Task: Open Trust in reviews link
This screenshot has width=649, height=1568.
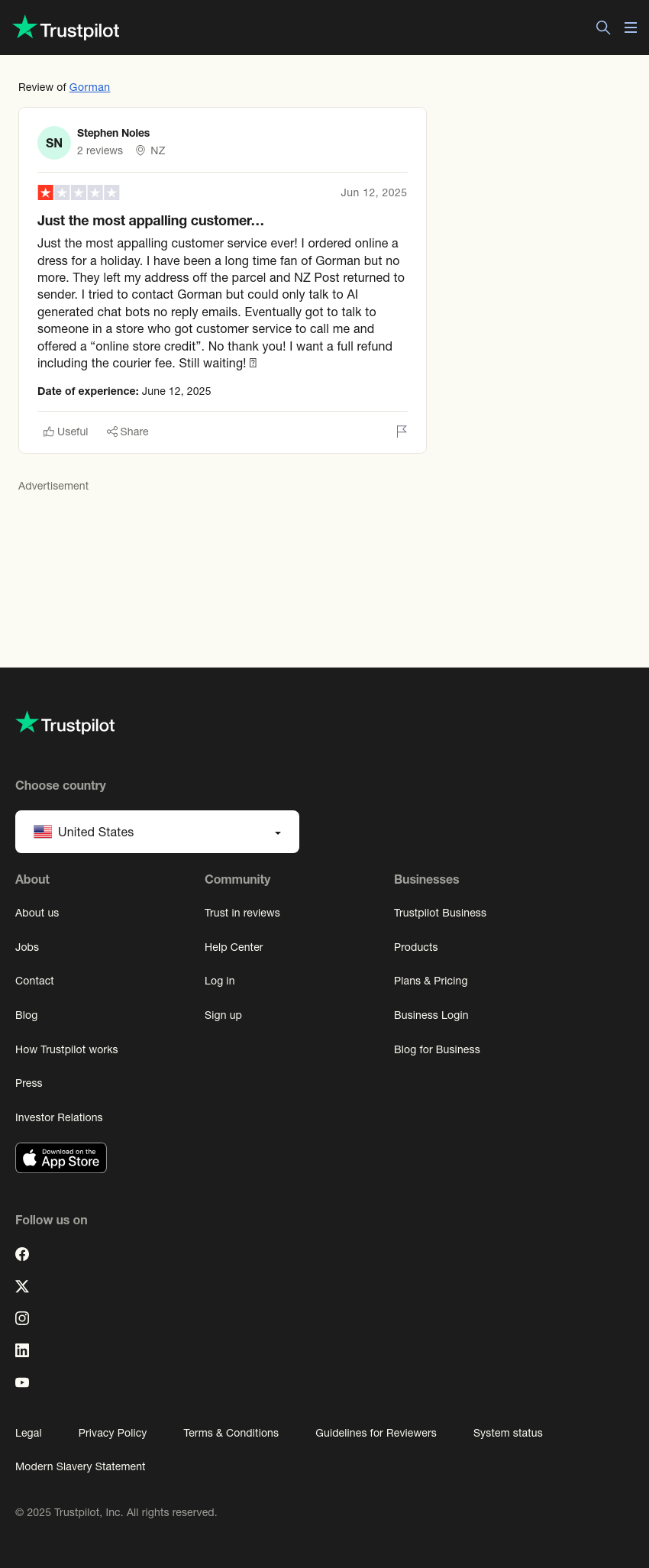Action: [x=242, y=913]
